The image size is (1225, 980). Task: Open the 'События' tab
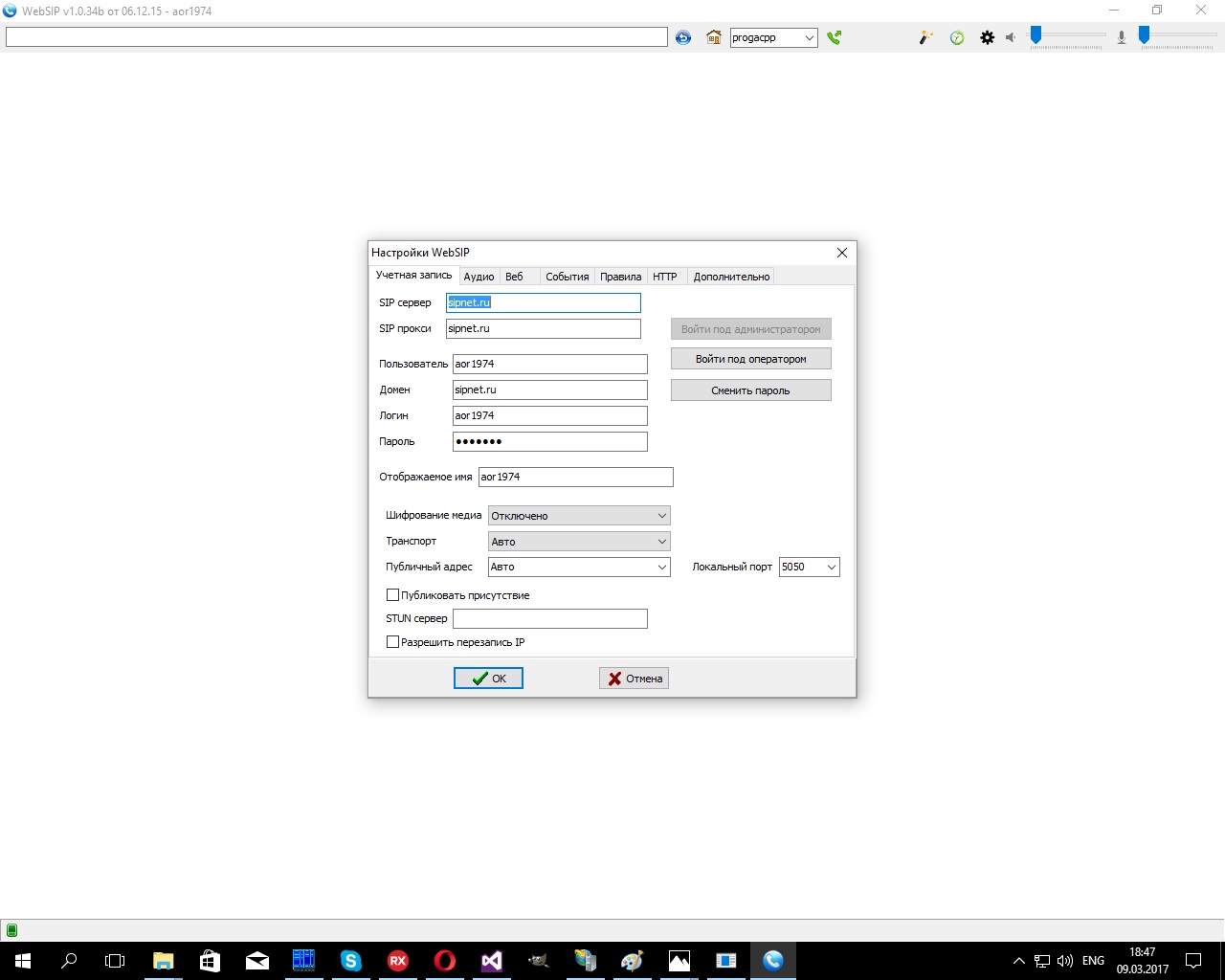[567, 277]
